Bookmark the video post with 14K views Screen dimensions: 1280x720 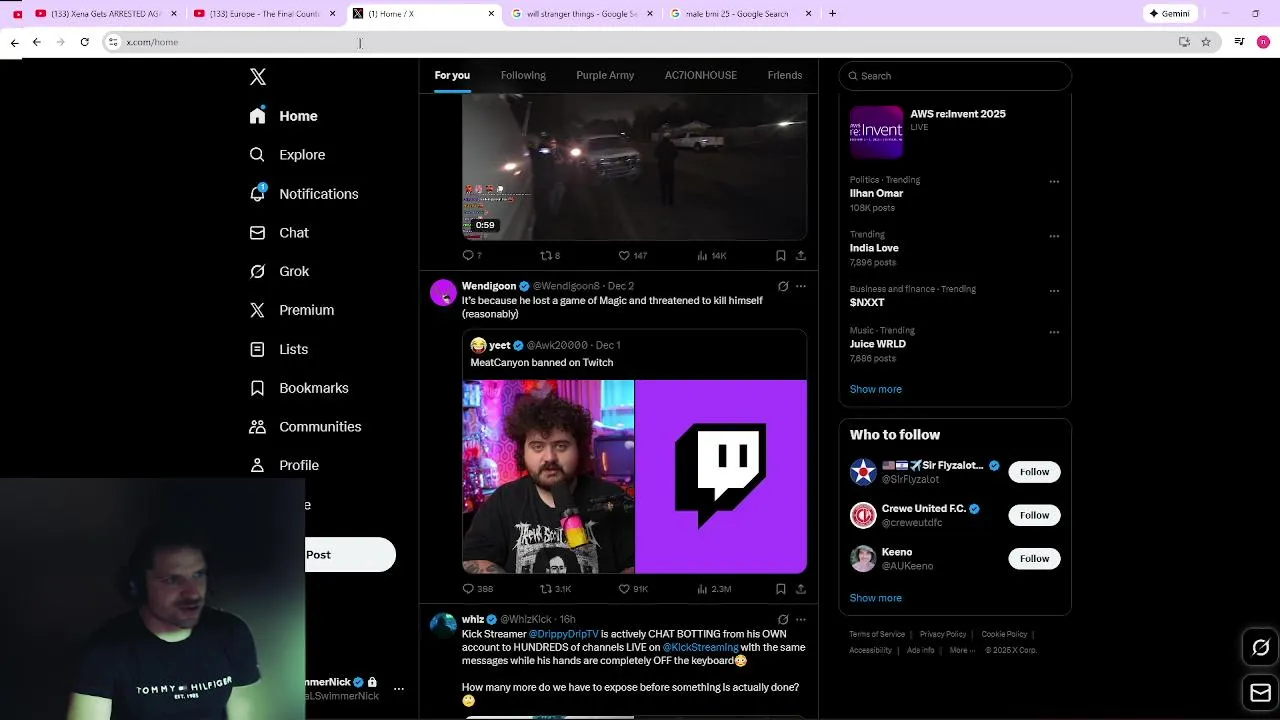pos(781,256)
